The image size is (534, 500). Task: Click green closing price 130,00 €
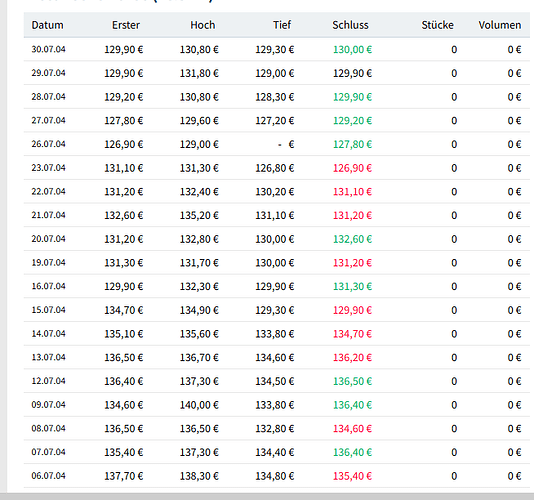click(x=352, y=50)
